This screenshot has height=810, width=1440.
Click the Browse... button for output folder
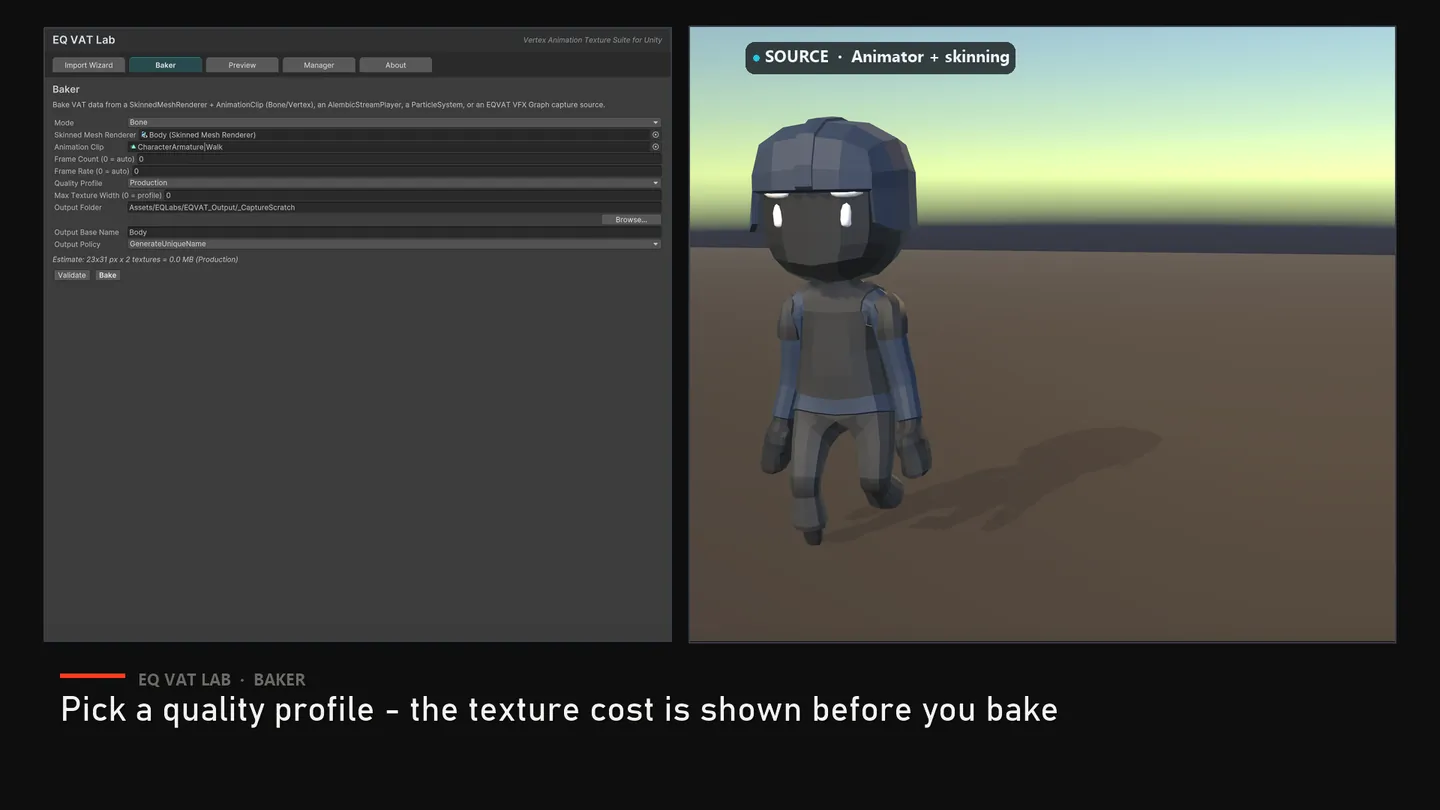[631, 220]
